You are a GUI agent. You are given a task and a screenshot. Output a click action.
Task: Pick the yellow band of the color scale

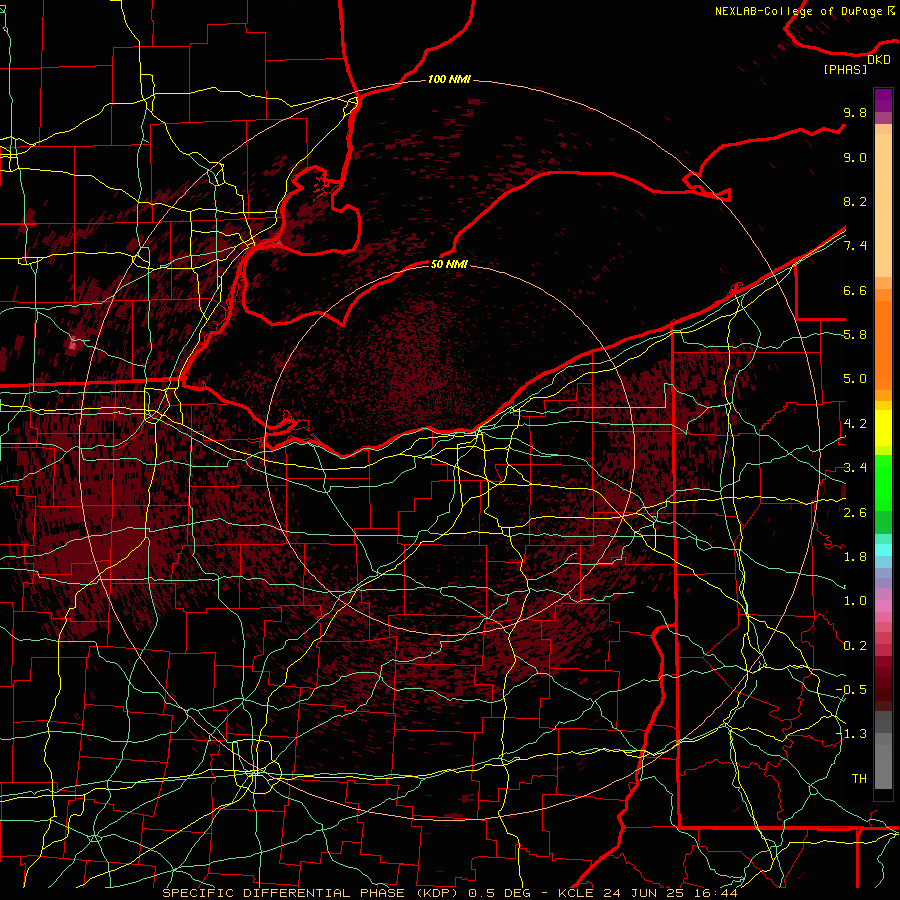tap(883, 428)
